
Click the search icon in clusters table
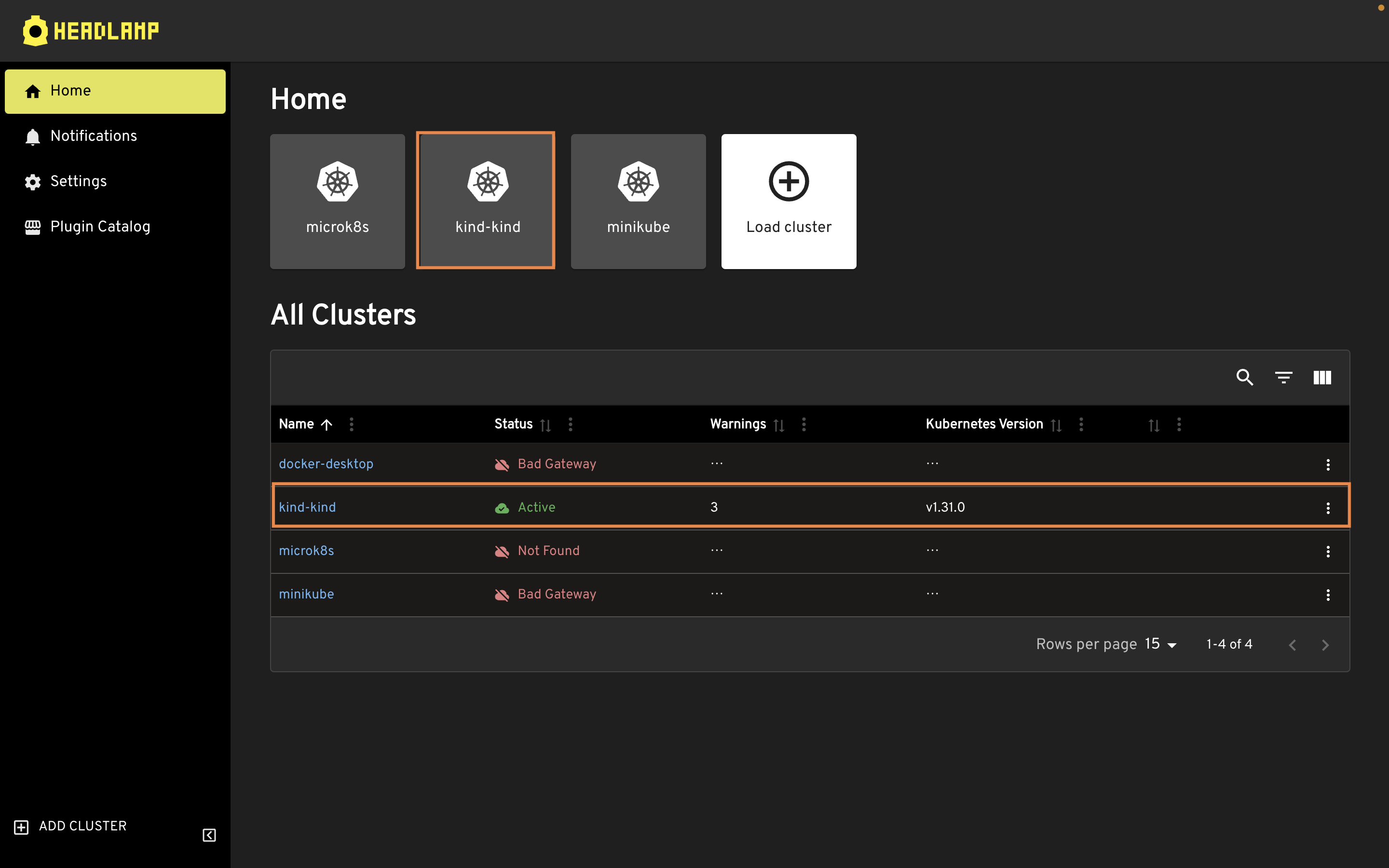pos(1244,377)
